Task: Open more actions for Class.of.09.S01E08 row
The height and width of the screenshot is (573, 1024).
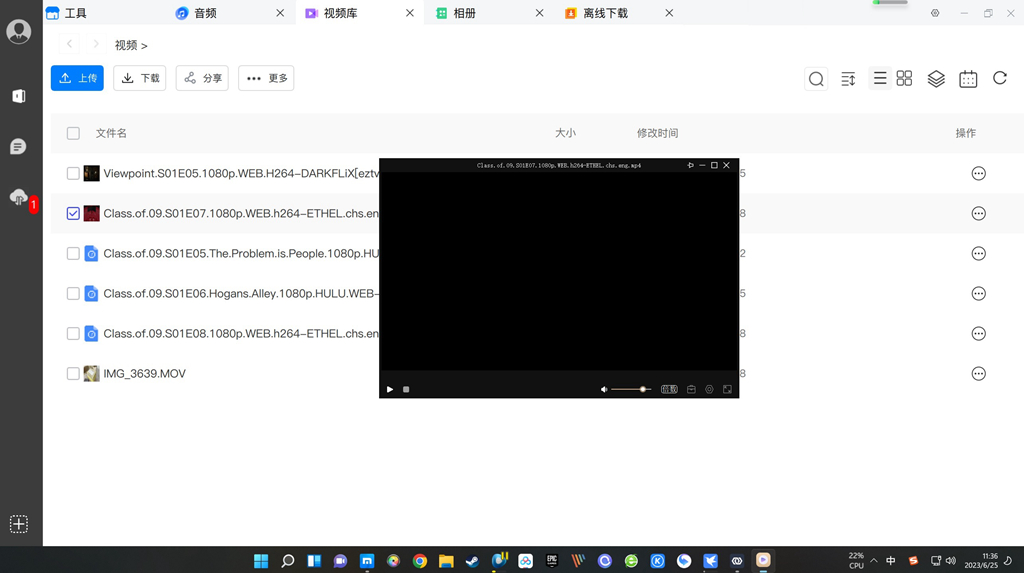Action: (x=978, y=333)
